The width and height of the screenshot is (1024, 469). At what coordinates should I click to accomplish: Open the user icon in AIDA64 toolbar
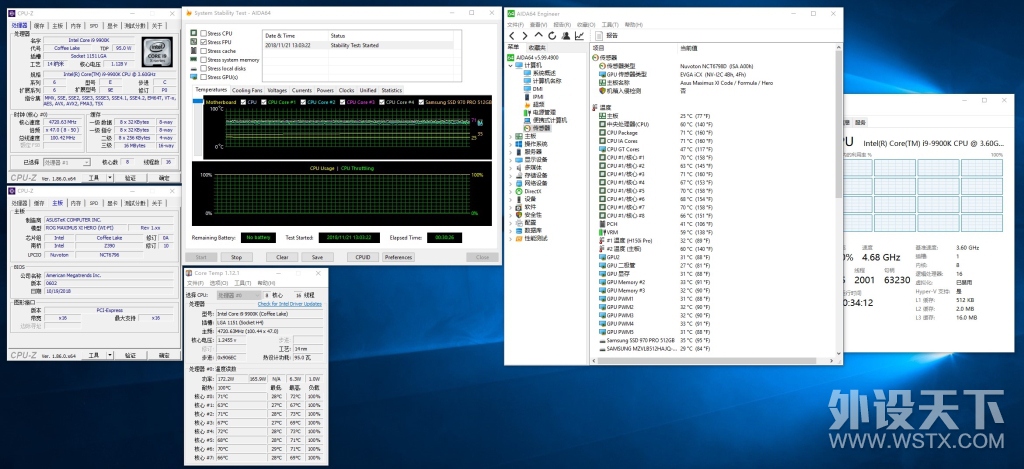point(566,36)
